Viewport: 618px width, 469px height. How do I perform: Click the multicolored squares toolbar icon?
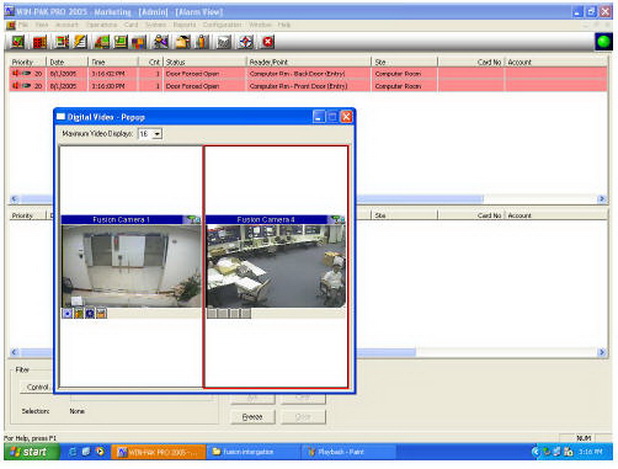tap(139, 42)
